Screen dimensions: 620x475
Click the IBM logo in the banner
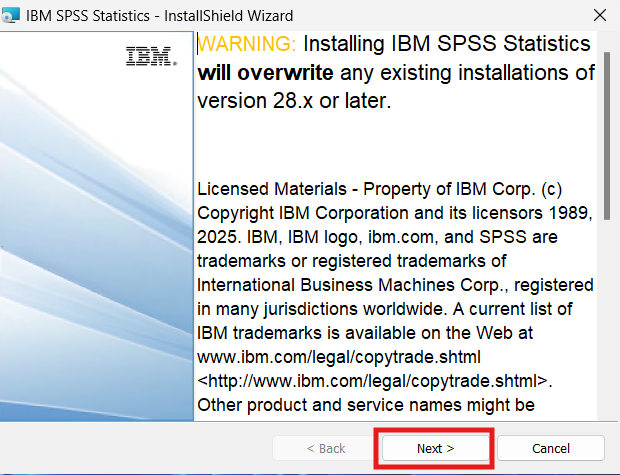tap(151, 56)
